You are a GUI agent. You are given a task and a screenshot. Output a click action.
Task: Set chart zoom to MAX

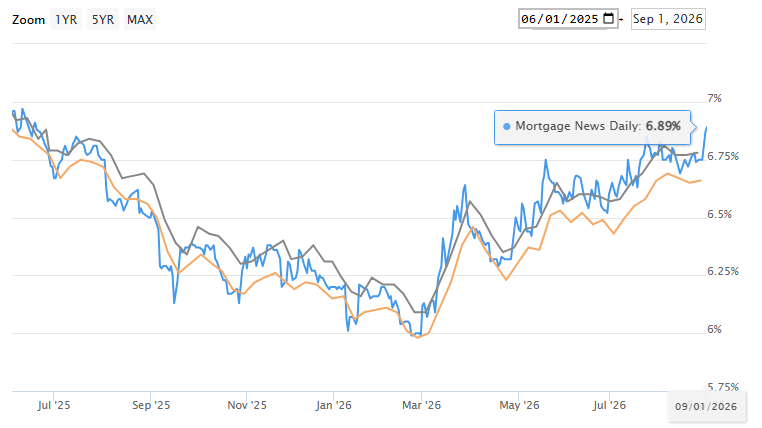[x=140, y=19]
